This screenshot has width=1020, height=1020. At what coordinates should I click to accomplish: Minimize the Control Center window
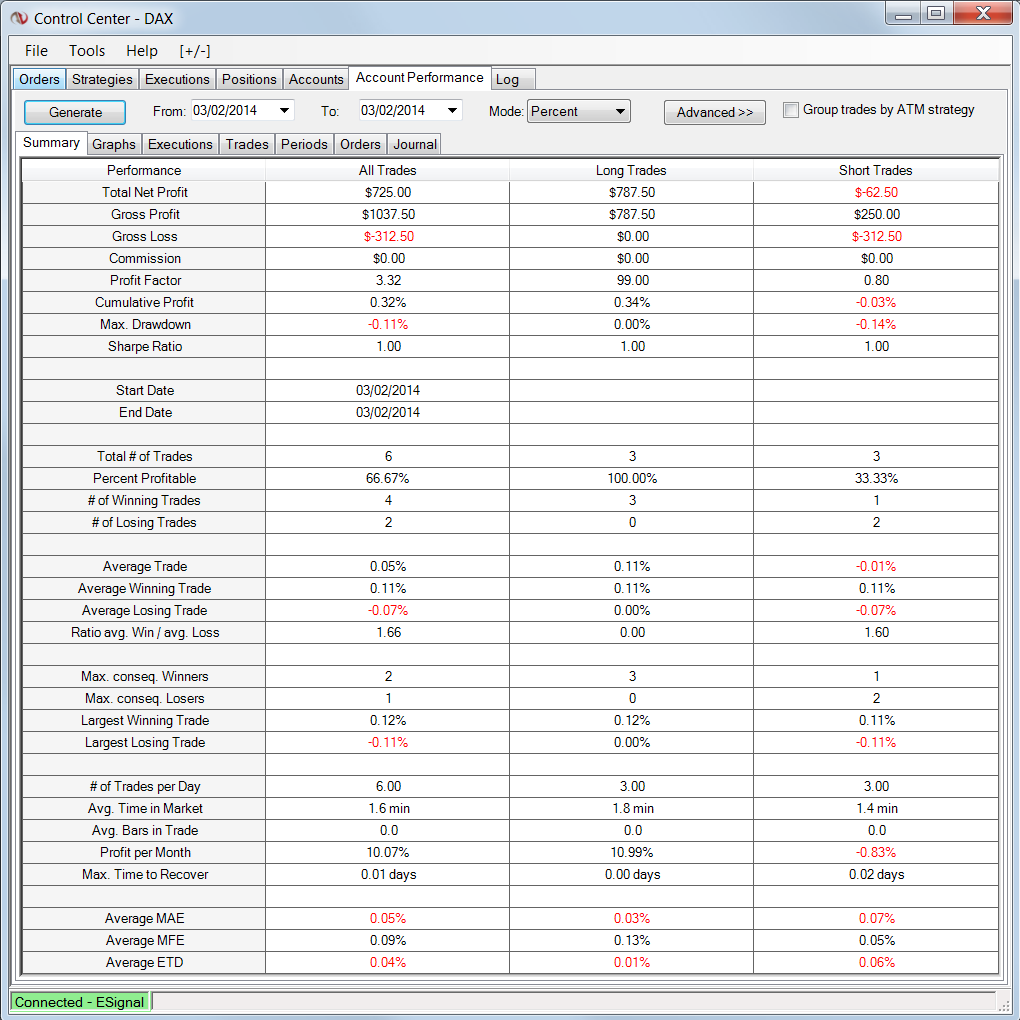pos(904,14)
